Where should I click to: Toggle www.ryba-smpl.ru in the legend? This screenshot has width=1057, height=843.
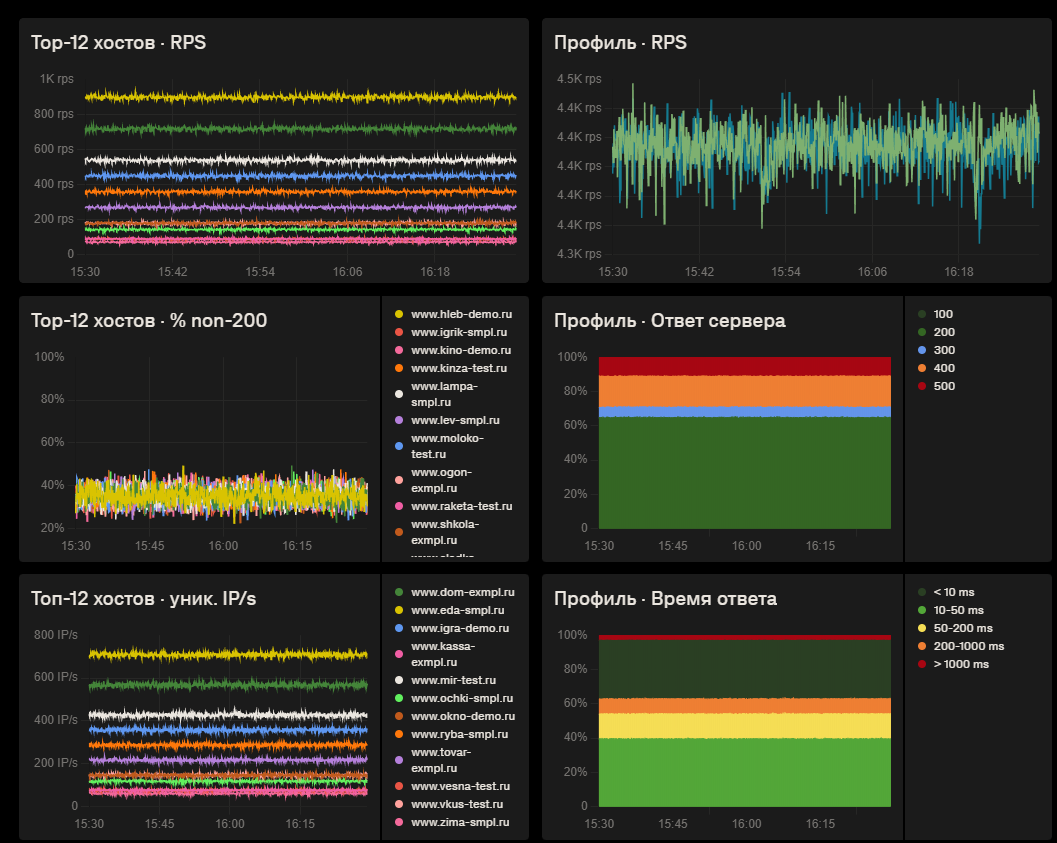point(459,735)
